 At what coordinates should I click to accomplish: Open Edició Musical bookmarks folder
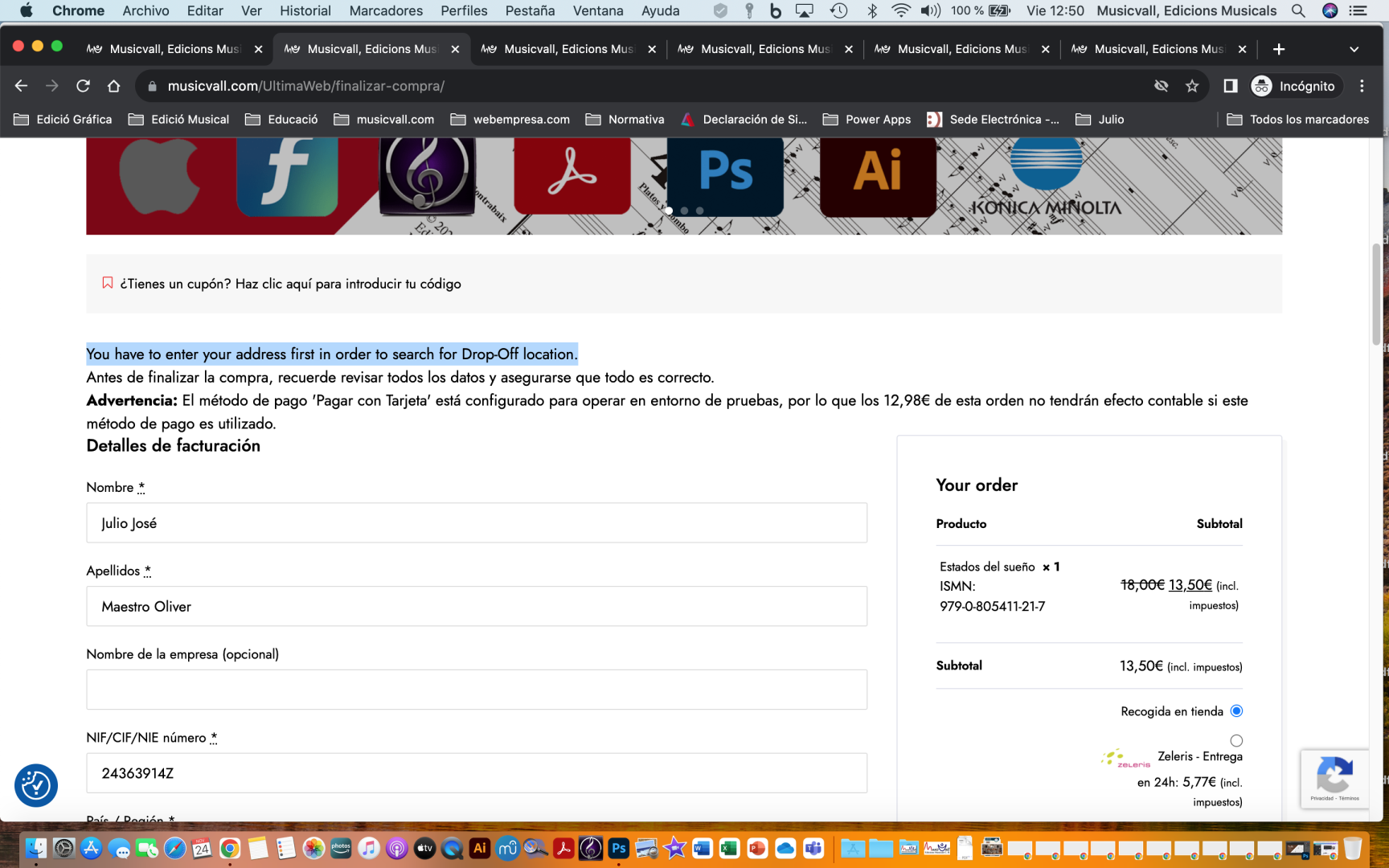click(x=178, y=119)
